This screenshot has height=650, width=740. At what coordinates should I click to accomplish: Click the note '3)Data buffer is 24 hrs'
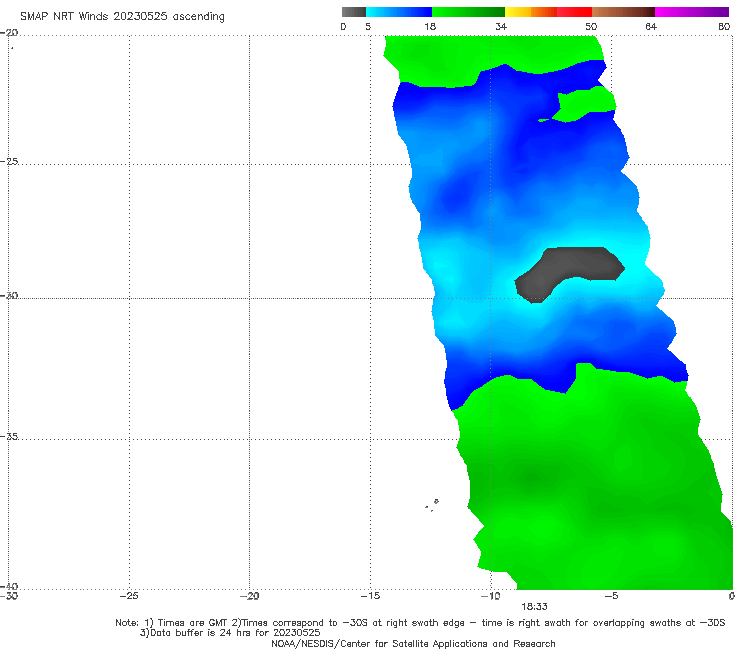230,633
